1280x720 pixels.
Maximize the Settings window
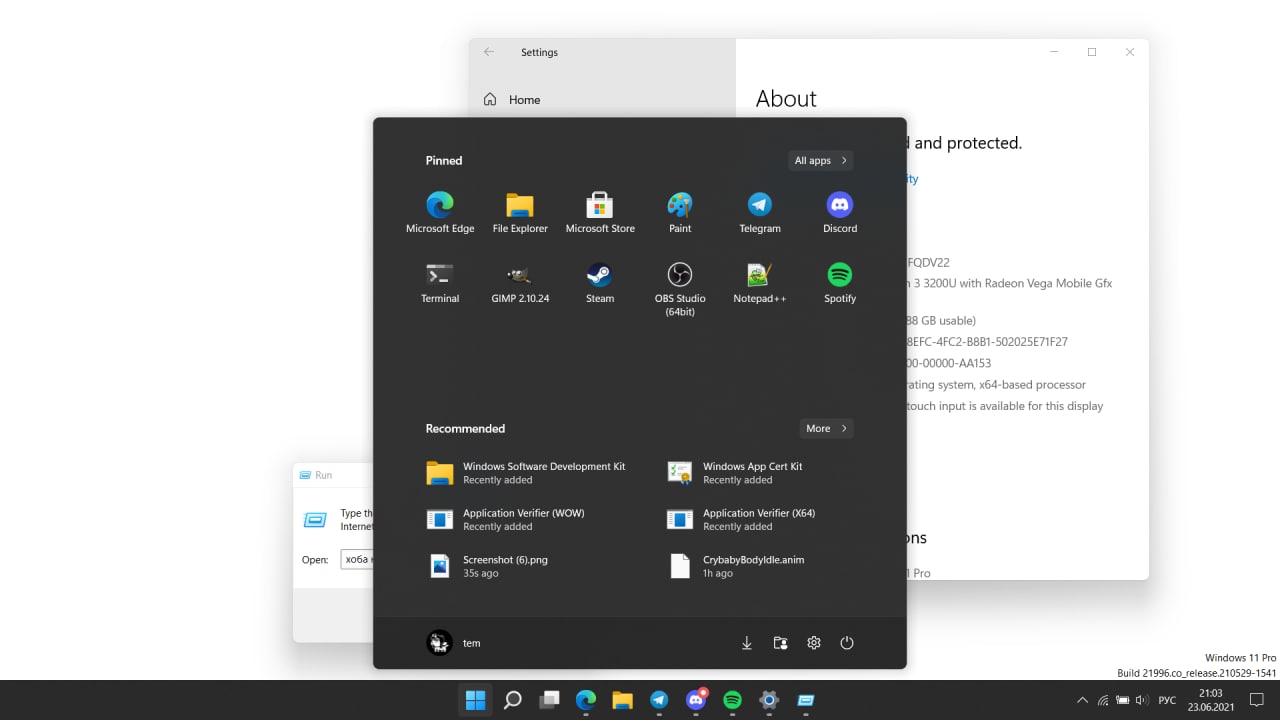(1092, 52)
